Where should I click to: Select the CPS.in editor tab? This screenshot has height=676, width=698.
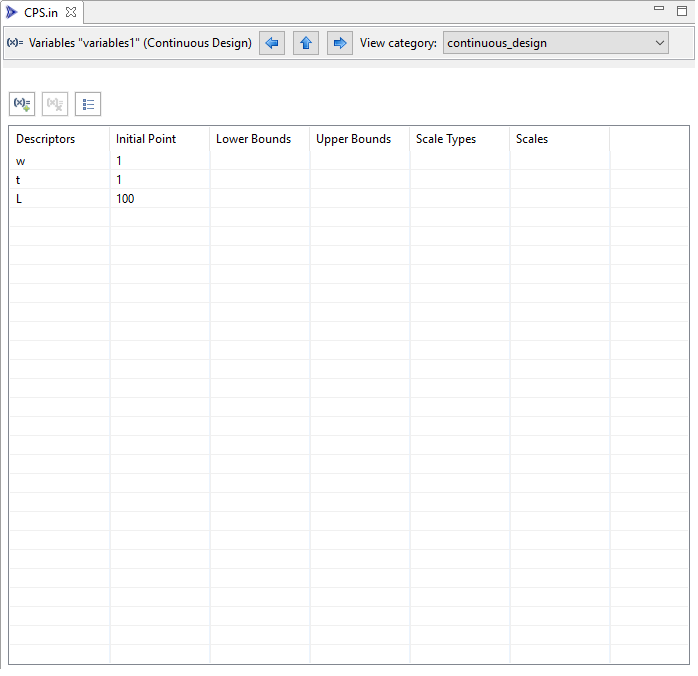41,12
